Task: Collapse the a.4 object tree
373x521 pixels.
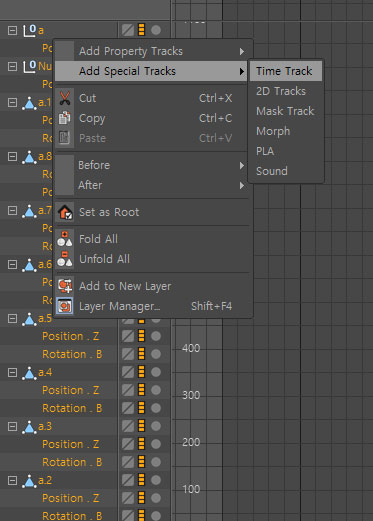Action: click(x=12, y=372)
